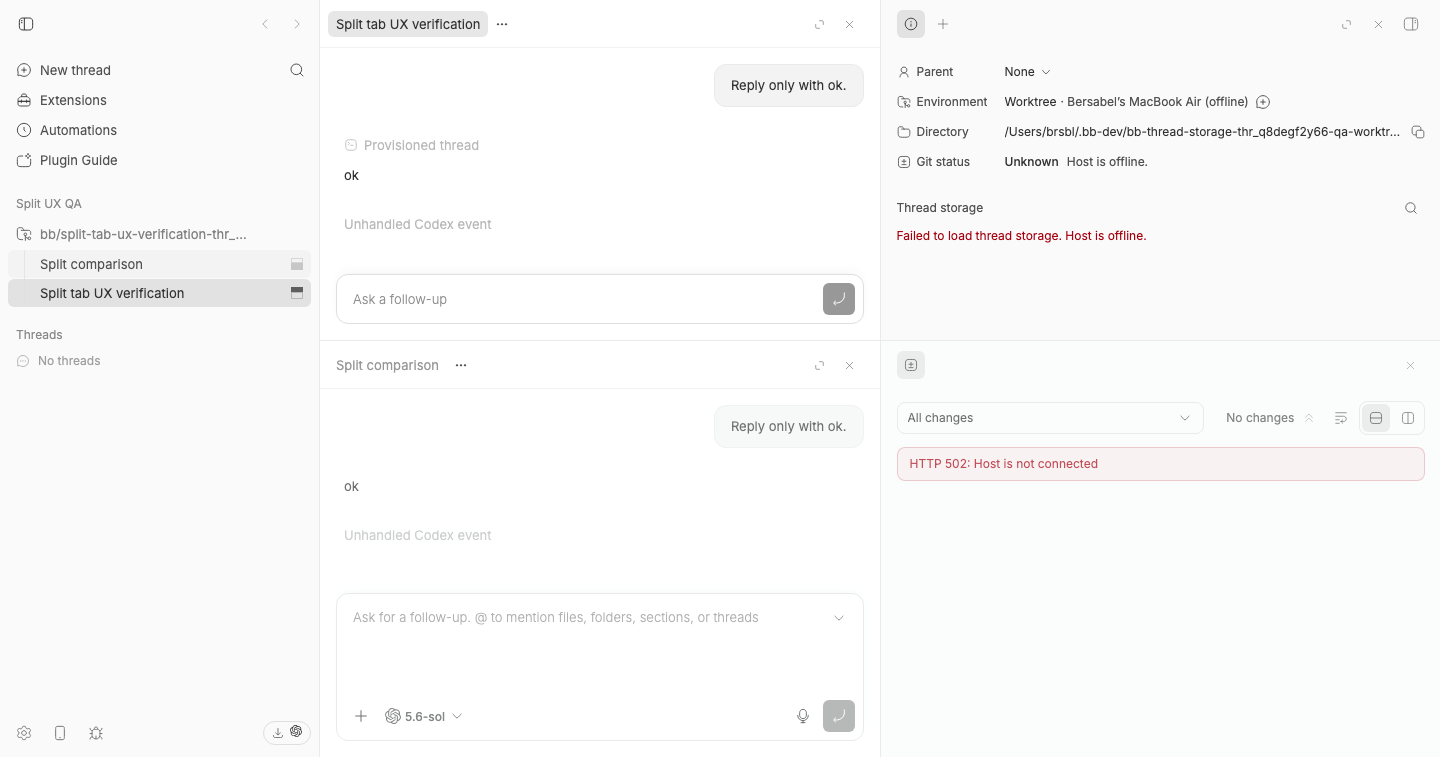Switch to side-by-side diff view
This screenshot has height=757, width=1440.
(x=1408, y=418)
